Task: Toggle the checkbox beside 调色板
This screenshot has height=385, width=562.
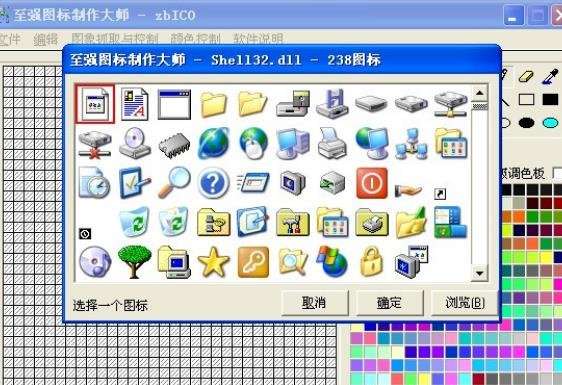Action: point(557,174)
